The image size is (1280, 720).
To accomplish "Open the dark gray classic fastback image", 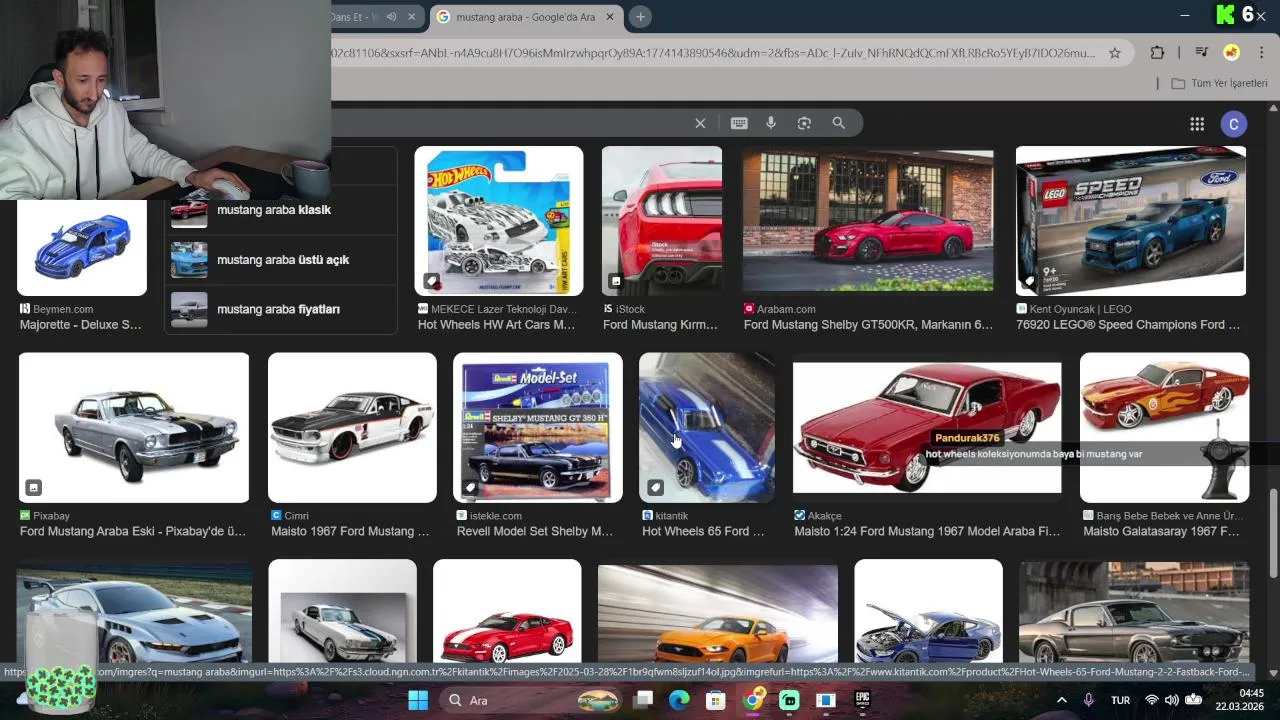I will (x=1134, y=612).
